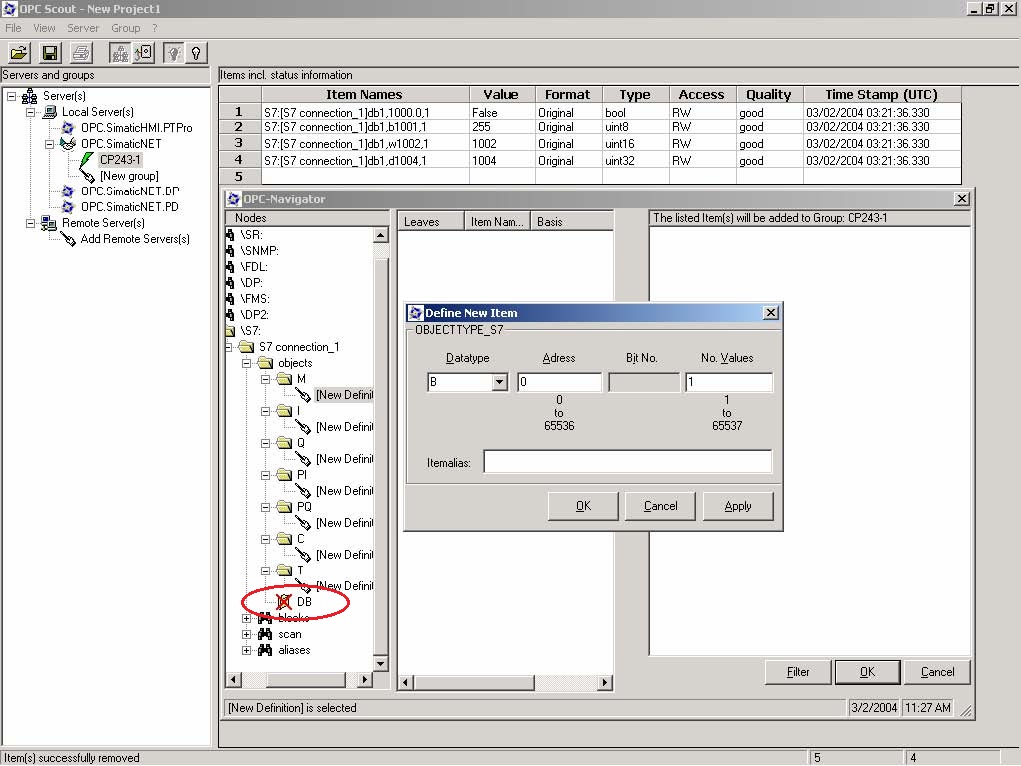Select the \SNMP: node
The width and height of the screenshot is (1021, 766).
click(x=259, y=251)
